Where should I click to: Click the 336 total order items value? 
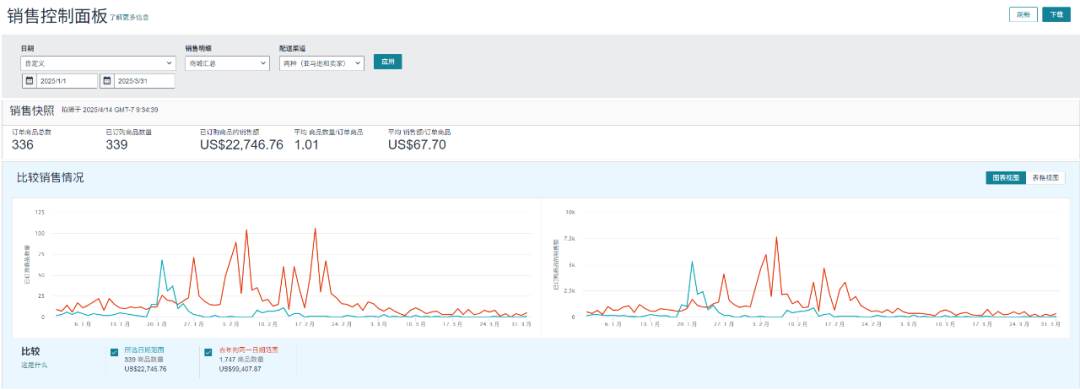[x=23, y=145]
